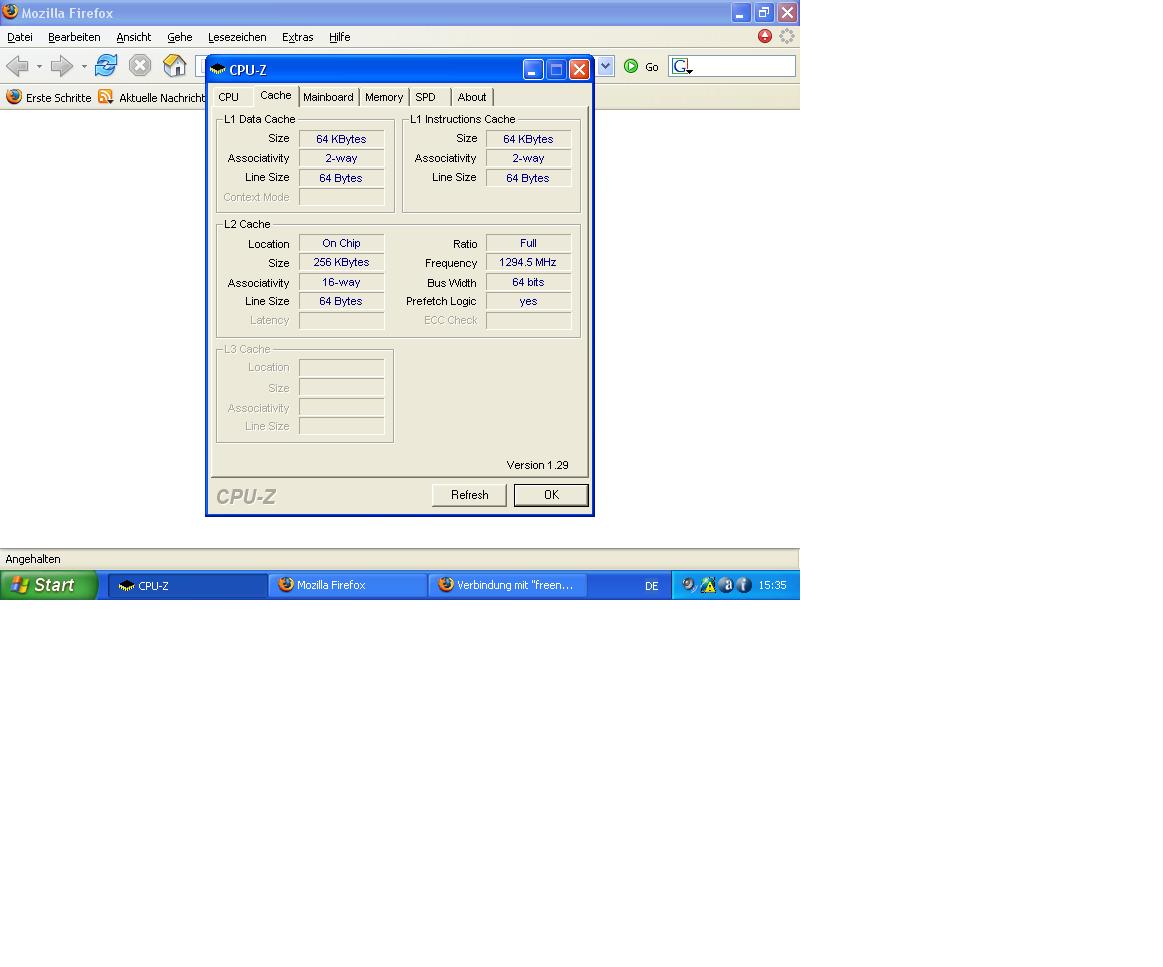
Task: Click Firefox Stop loading icon
Action: click(x=139, y=65)
